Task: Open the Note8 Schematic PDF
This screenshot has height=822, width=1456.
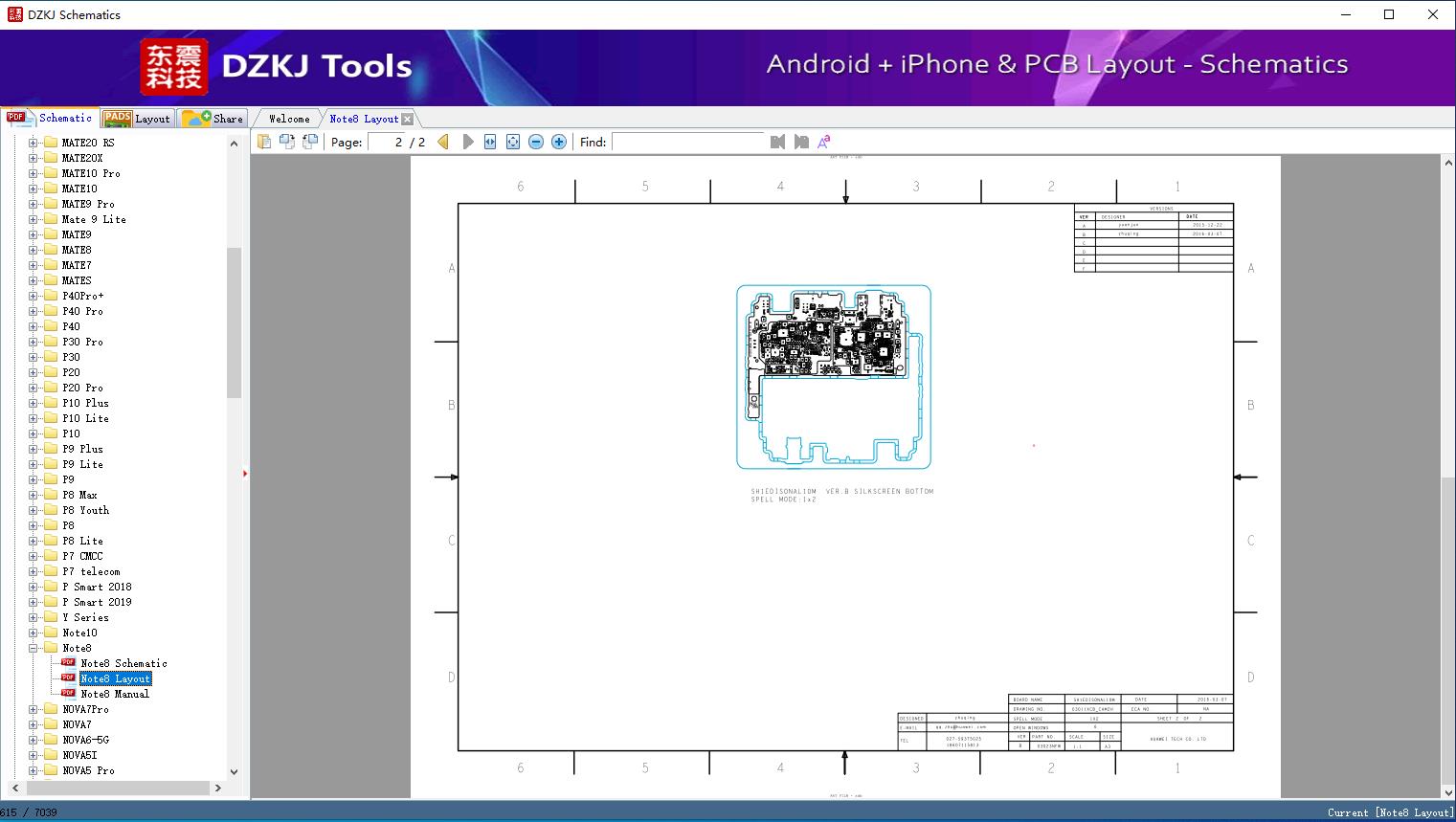Action: [x=123, y=663]
